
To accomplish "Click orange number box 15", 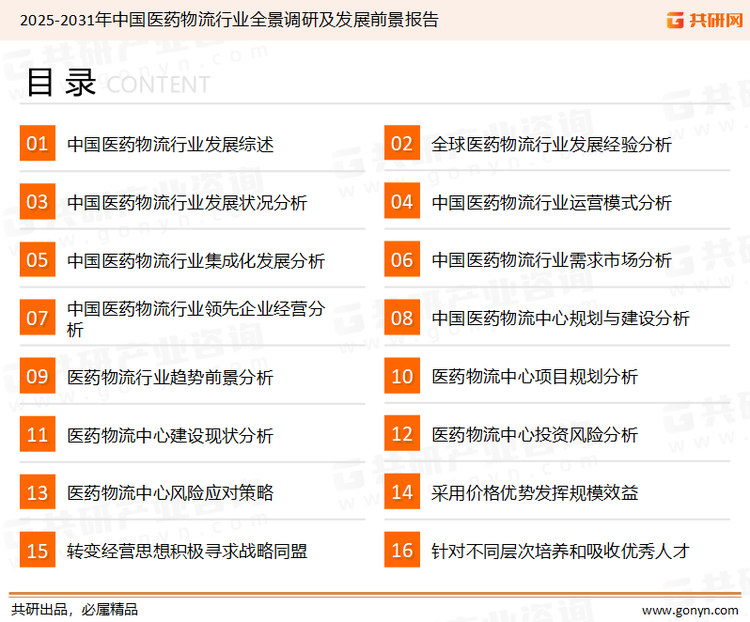I will click(x=37, y=550).
